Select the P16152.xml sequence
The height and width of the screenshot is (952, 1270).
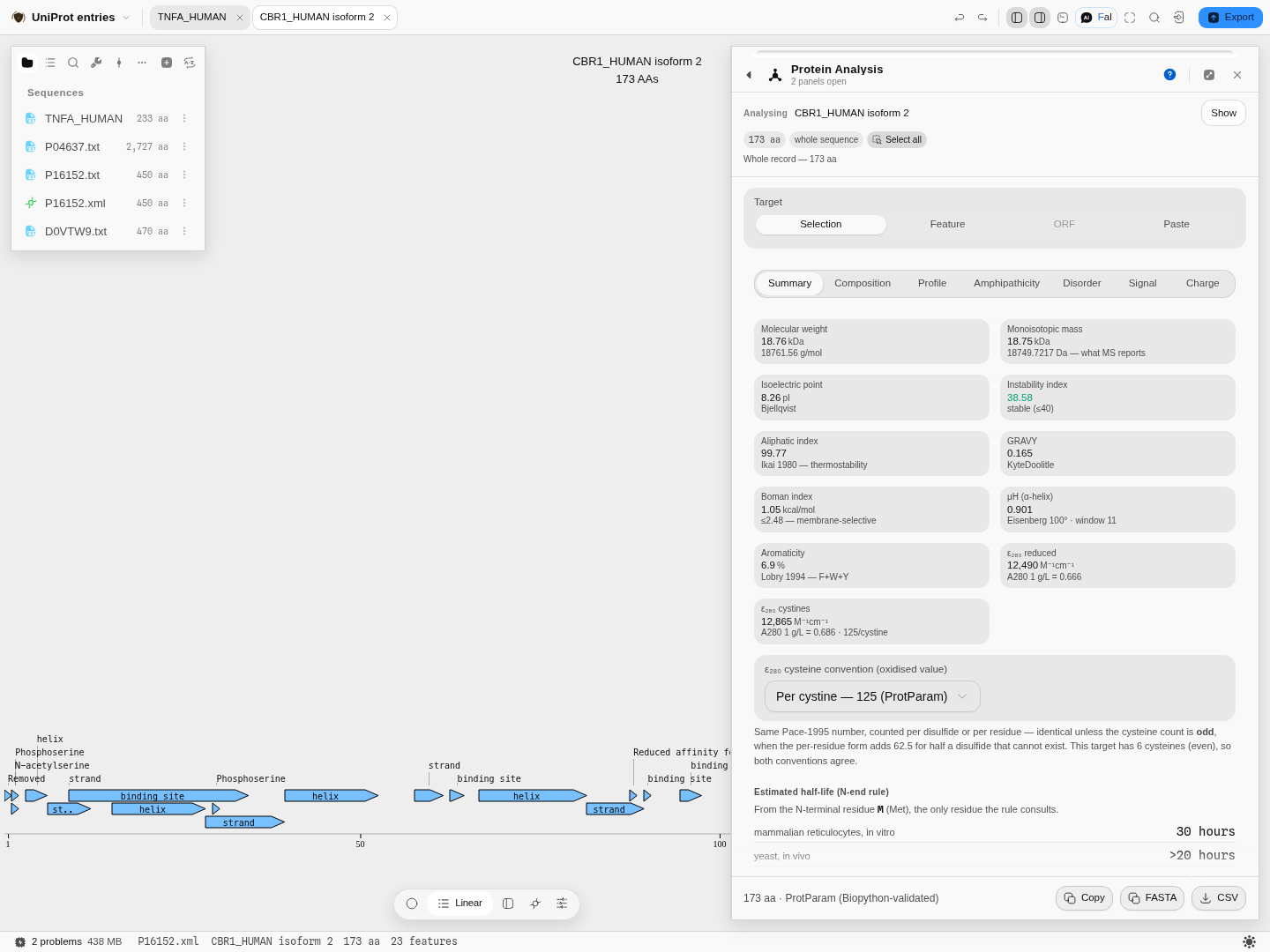tap(108, 203)
